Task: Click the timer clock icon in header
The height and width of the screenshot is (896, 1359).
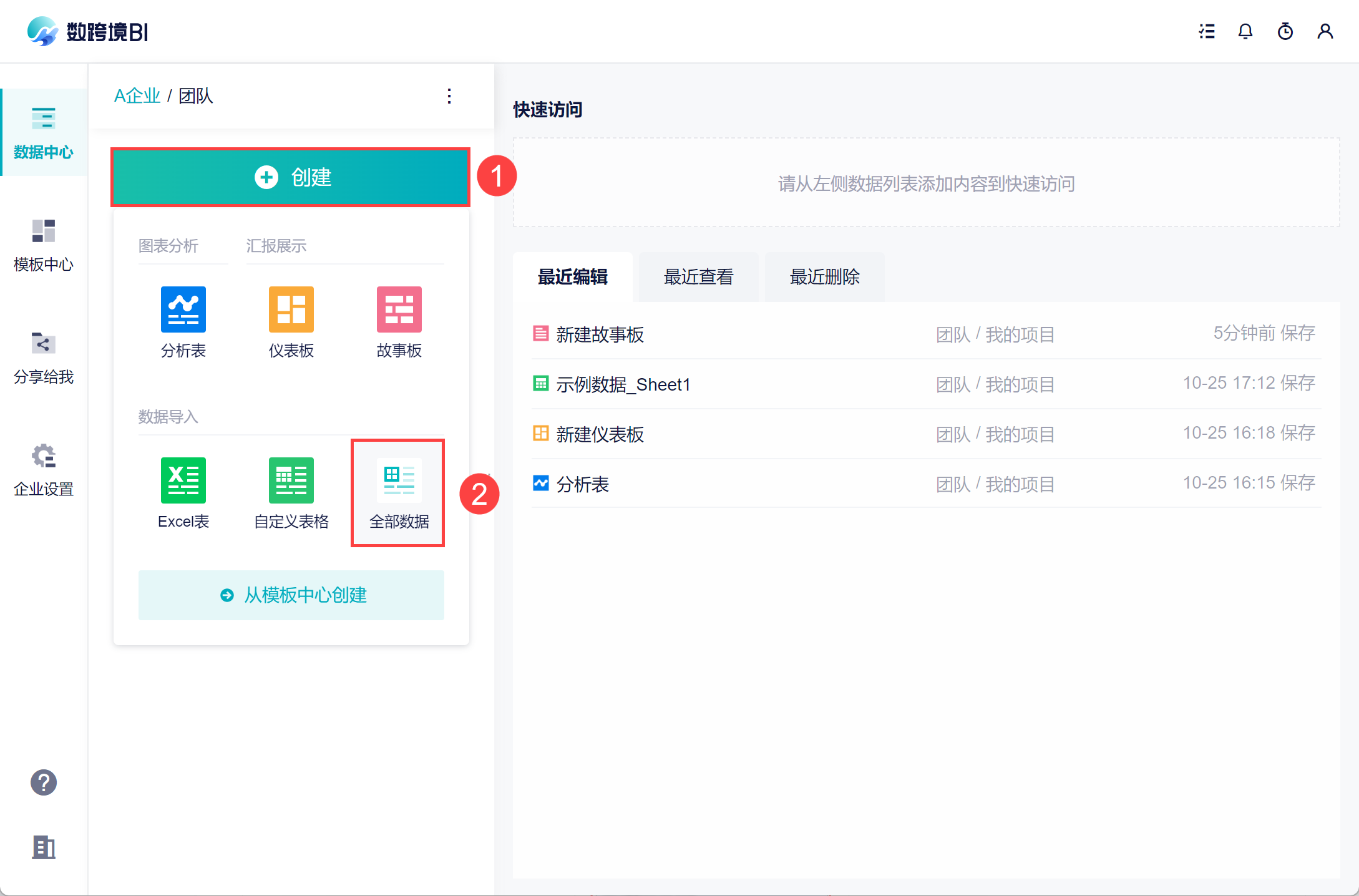Action: 1285,31
